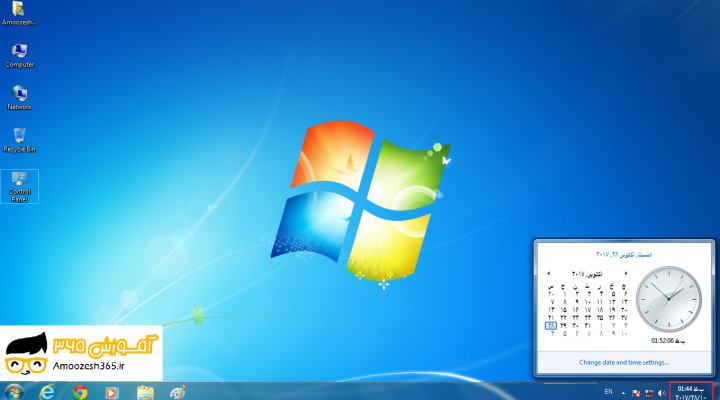This screenshot has width=720, height=400.
Task: Go to previous month in calendar
Action: pyautogui.click(x=548, y=273)
